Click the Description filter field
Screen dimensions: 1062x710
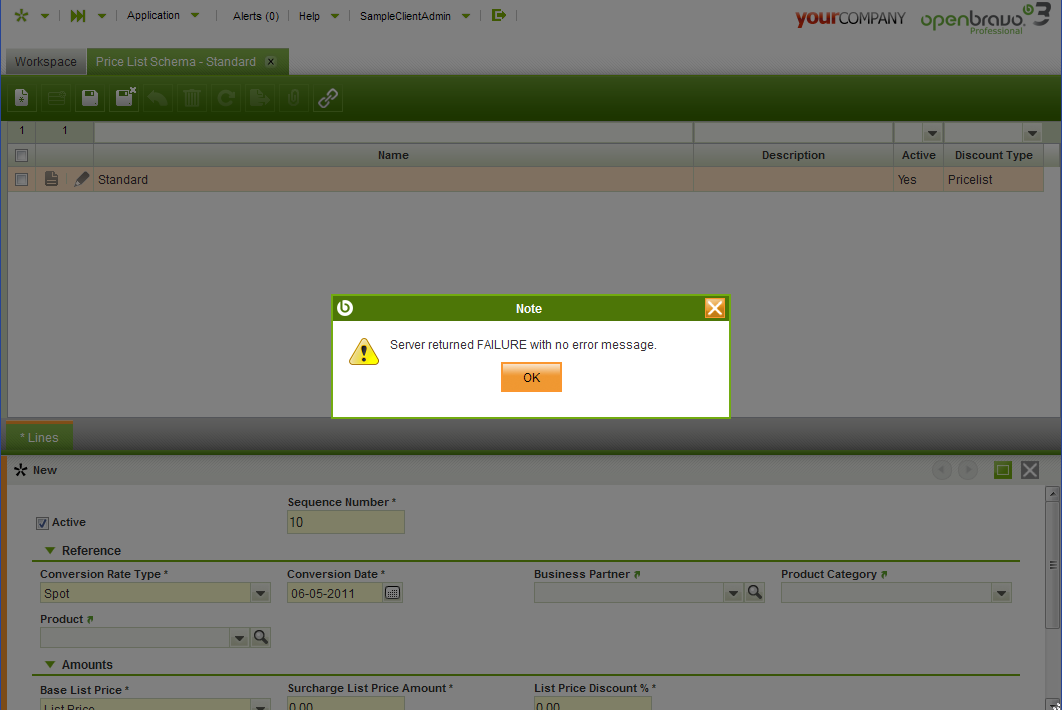click(x=793, y=133)
